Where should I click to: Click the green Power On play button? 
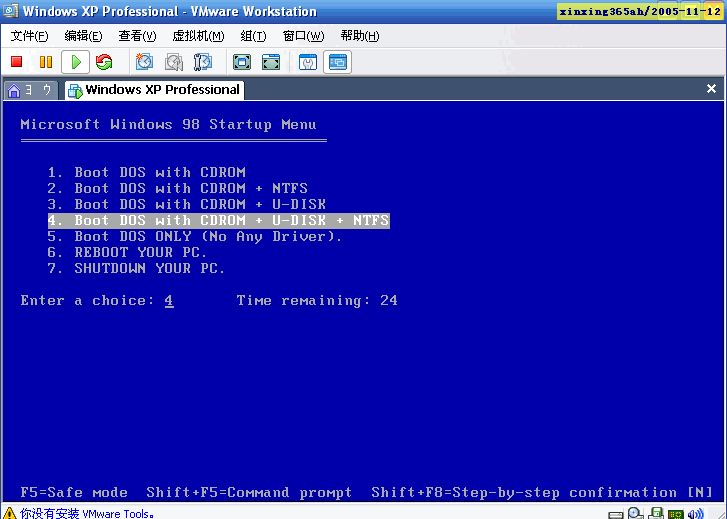coord(76,62)
